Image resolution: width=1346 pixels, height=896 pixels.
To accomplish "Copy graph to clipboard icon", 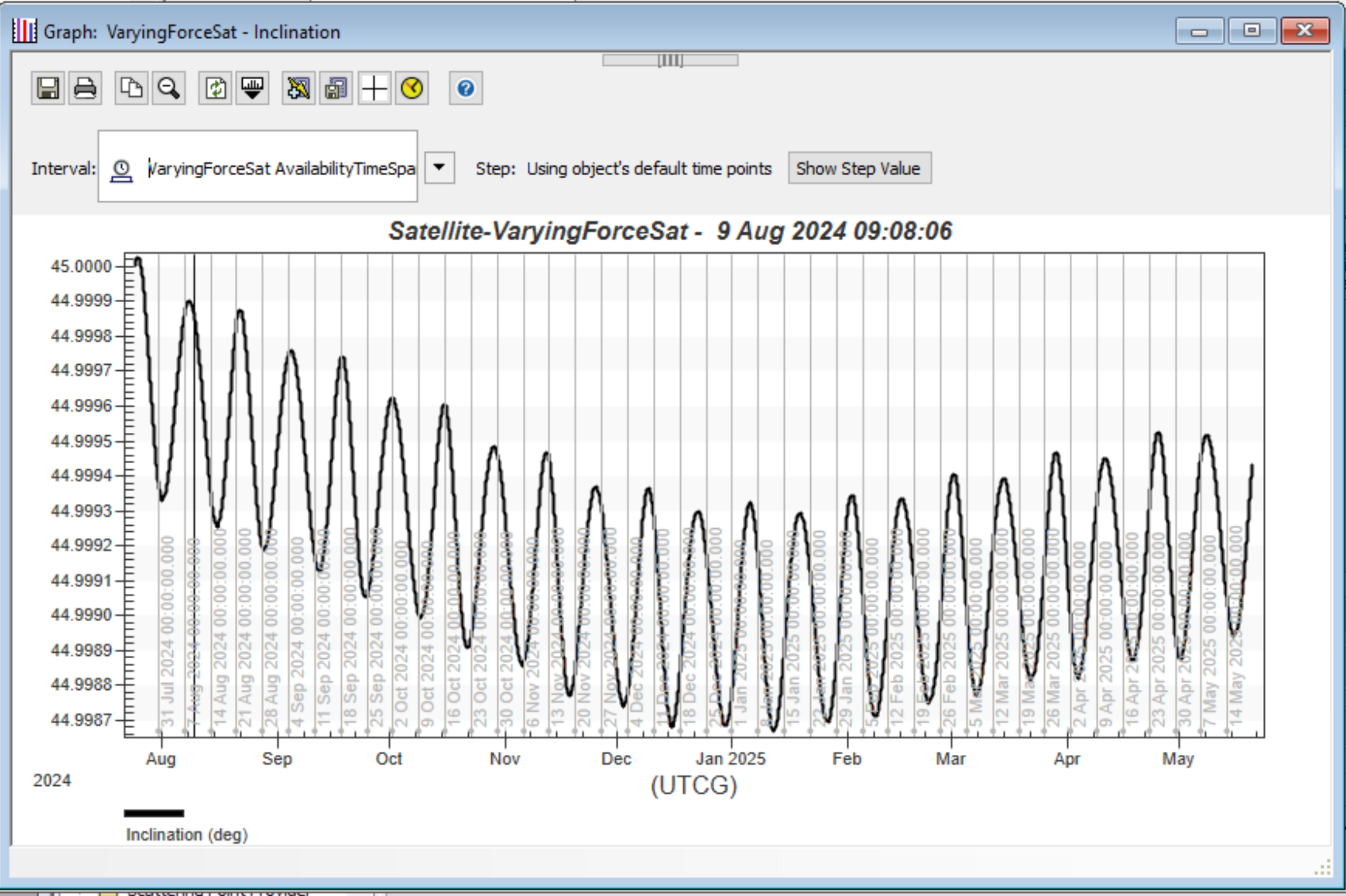I will pos(131,89).
